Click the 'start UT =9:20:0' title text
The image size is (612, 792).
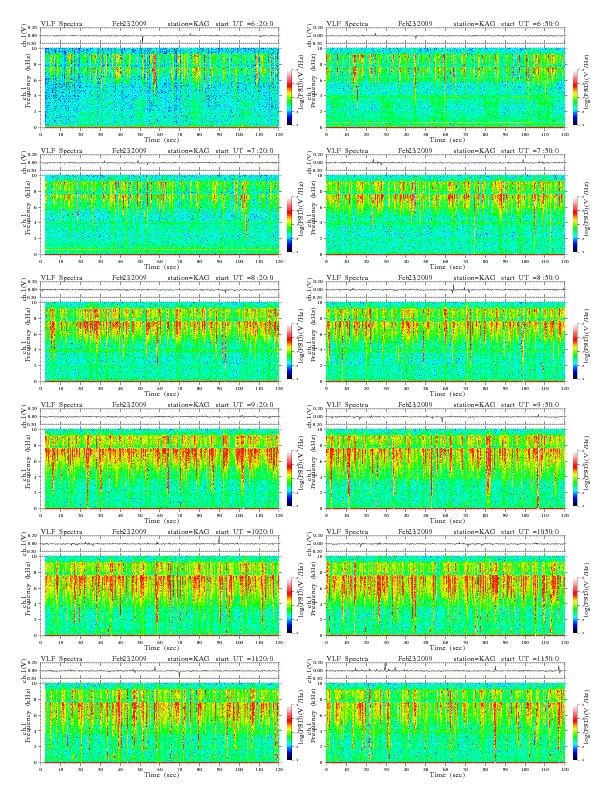coord(244,405)
